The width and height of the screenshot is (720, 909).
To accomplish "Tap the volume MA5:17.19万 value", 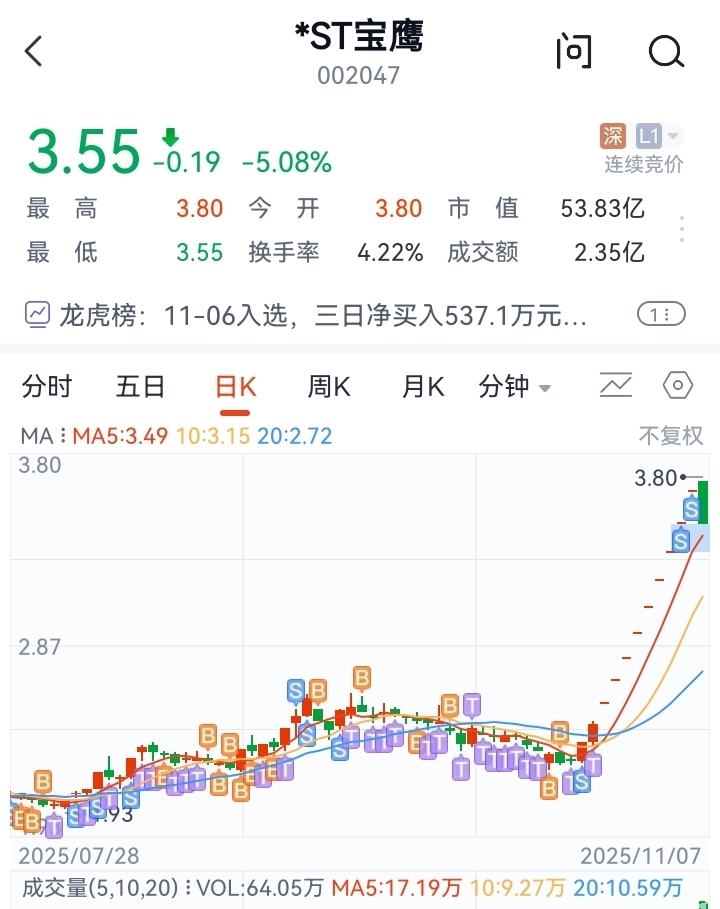I will click(x=397, y=888).
